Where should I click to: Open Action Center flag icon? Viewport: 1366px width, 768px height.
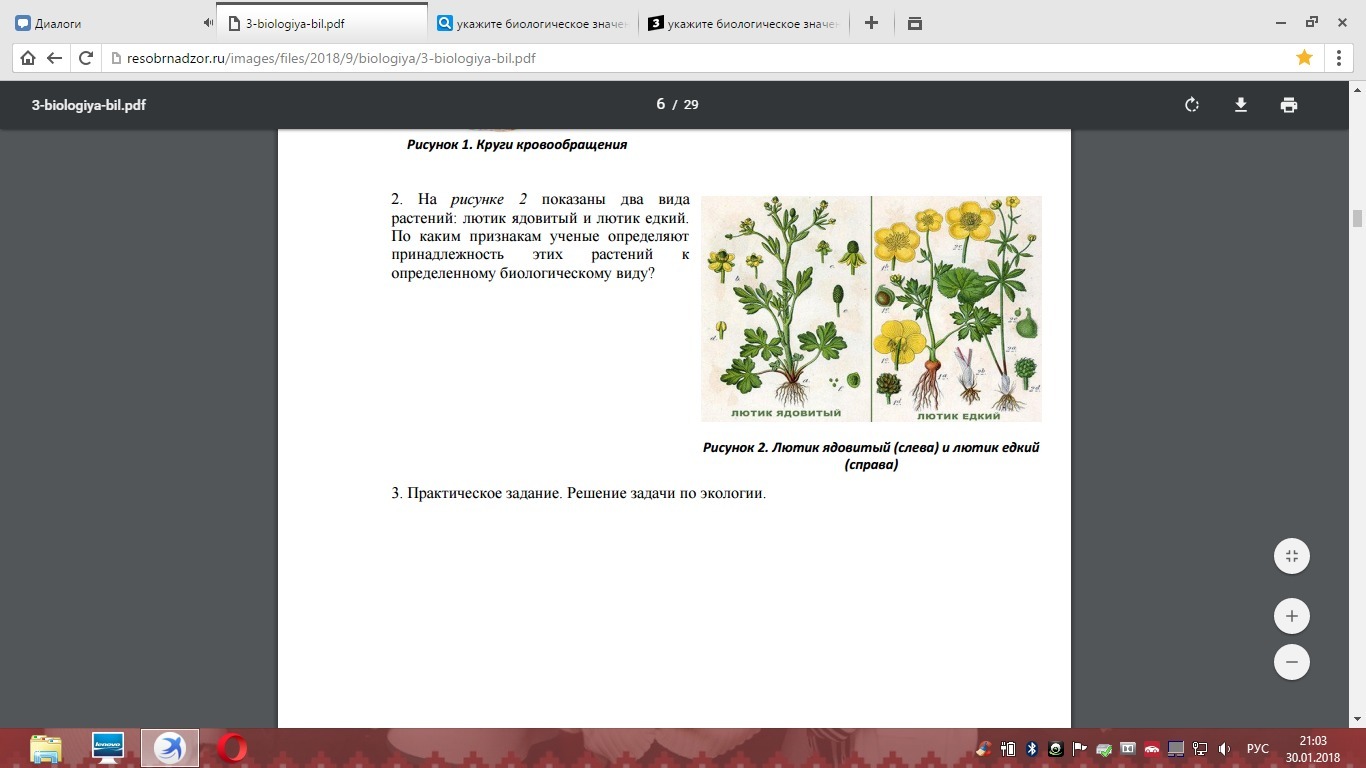[x=1080, y=748]
